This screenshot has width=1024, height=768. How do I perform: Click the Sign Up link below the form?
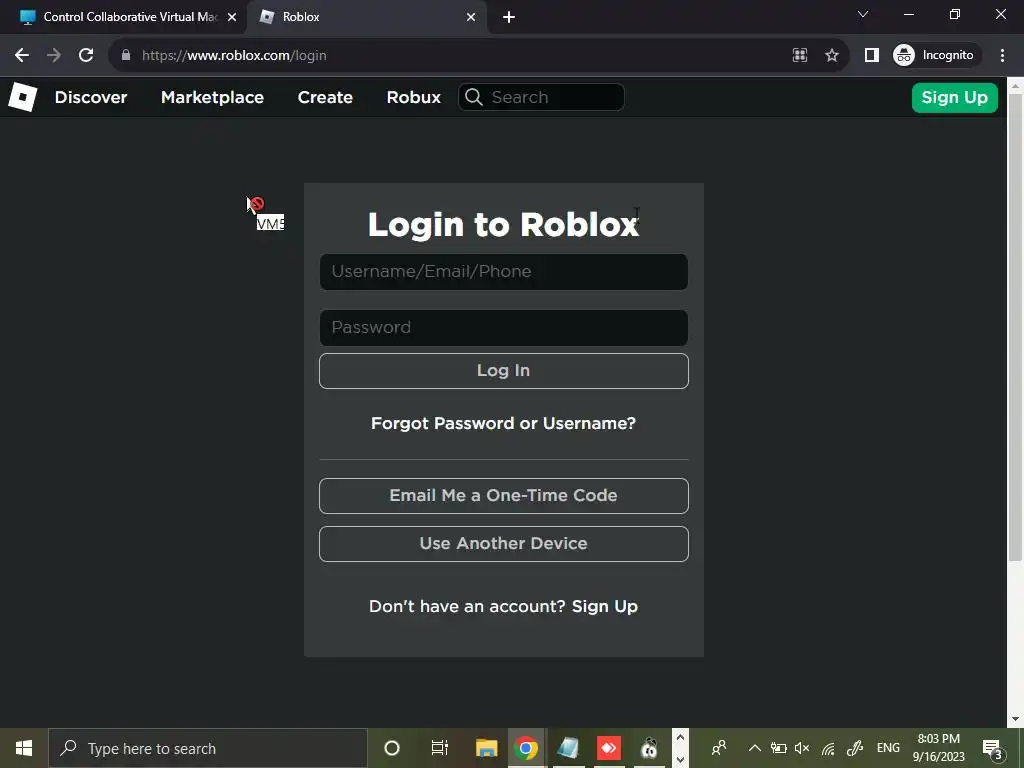605,607
